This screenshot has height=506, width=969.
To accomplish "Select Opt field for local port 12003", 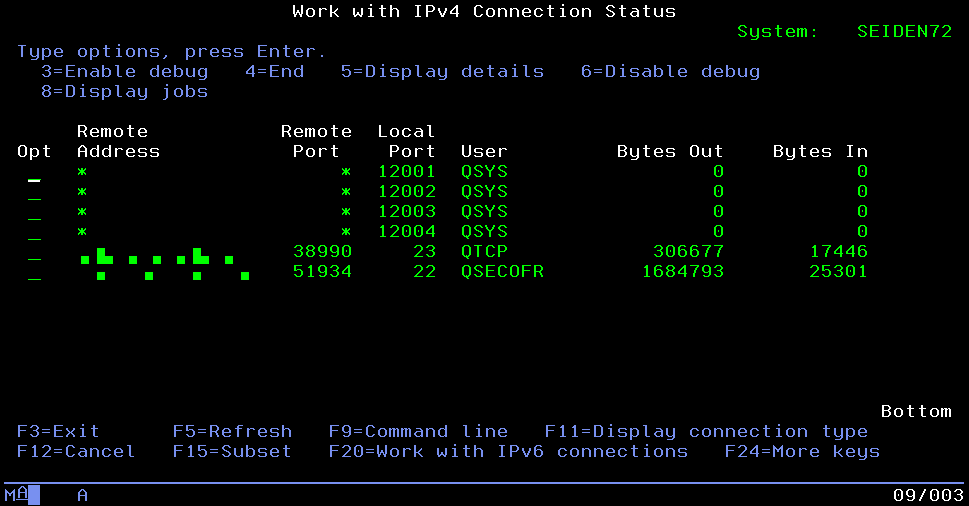I will [x=35, y=212].
